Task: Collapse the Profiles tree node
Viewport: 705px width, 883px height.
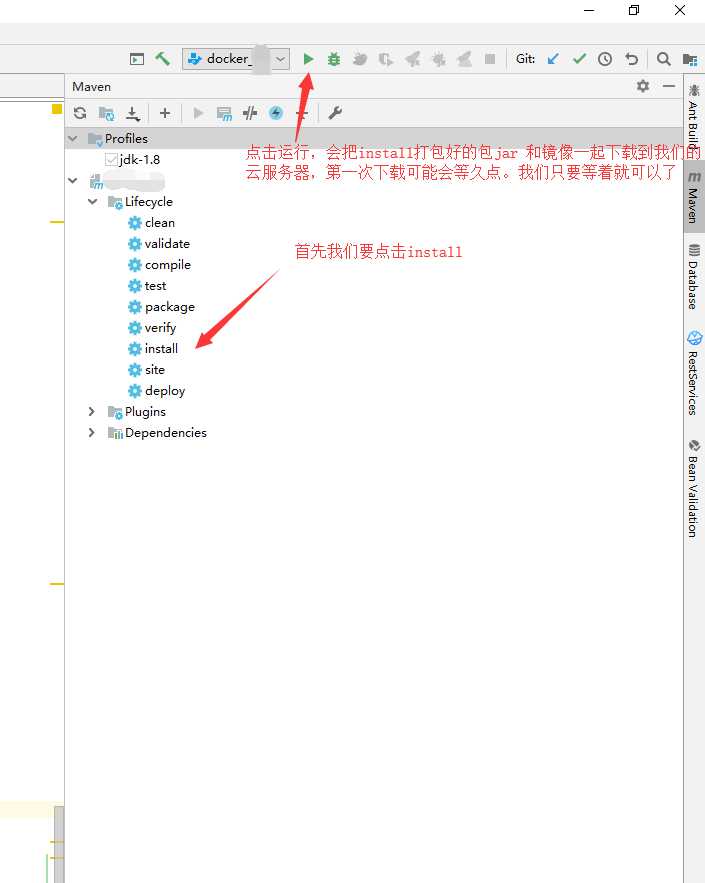Action: point(73,139)
